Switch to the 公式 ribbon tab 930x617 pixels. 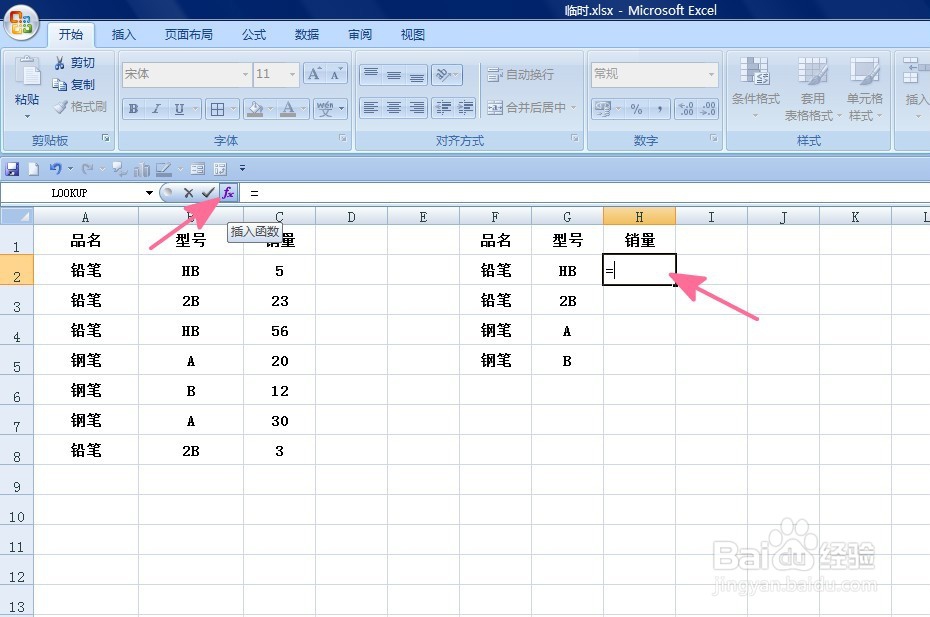253,34
